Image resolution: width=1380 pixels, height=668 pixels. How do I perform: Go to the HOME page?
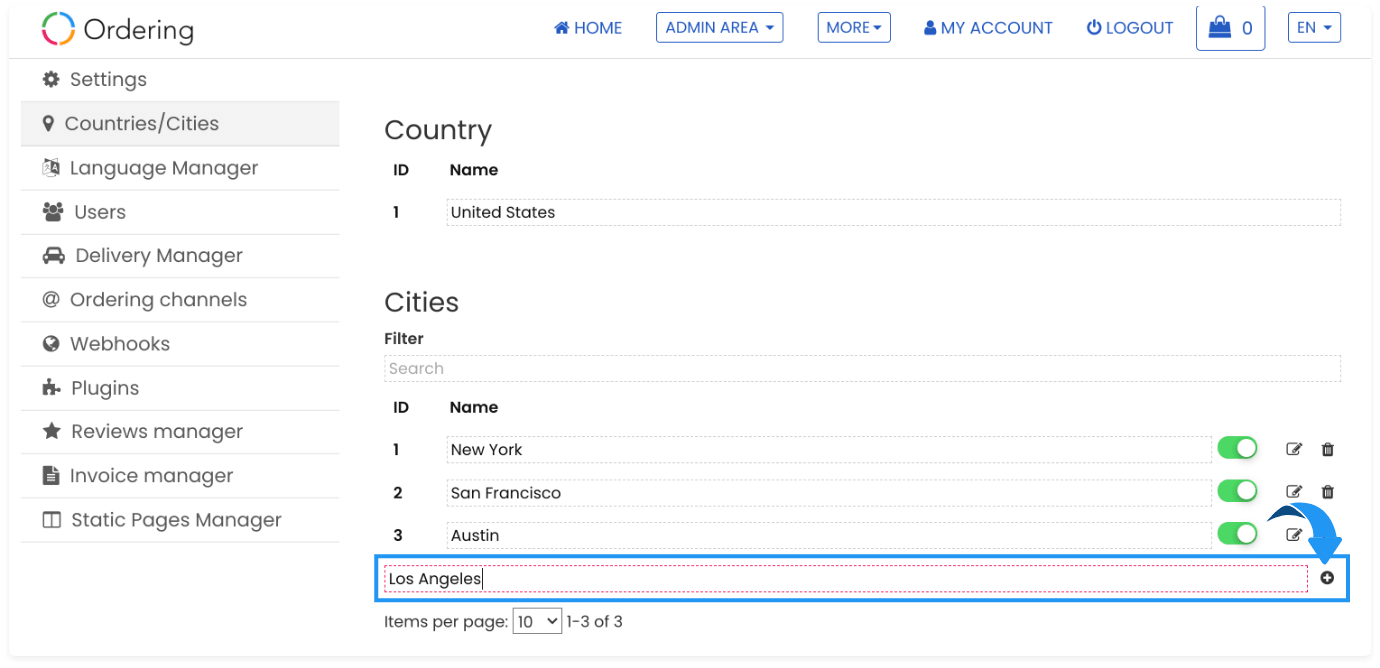[x=588, y=28]
